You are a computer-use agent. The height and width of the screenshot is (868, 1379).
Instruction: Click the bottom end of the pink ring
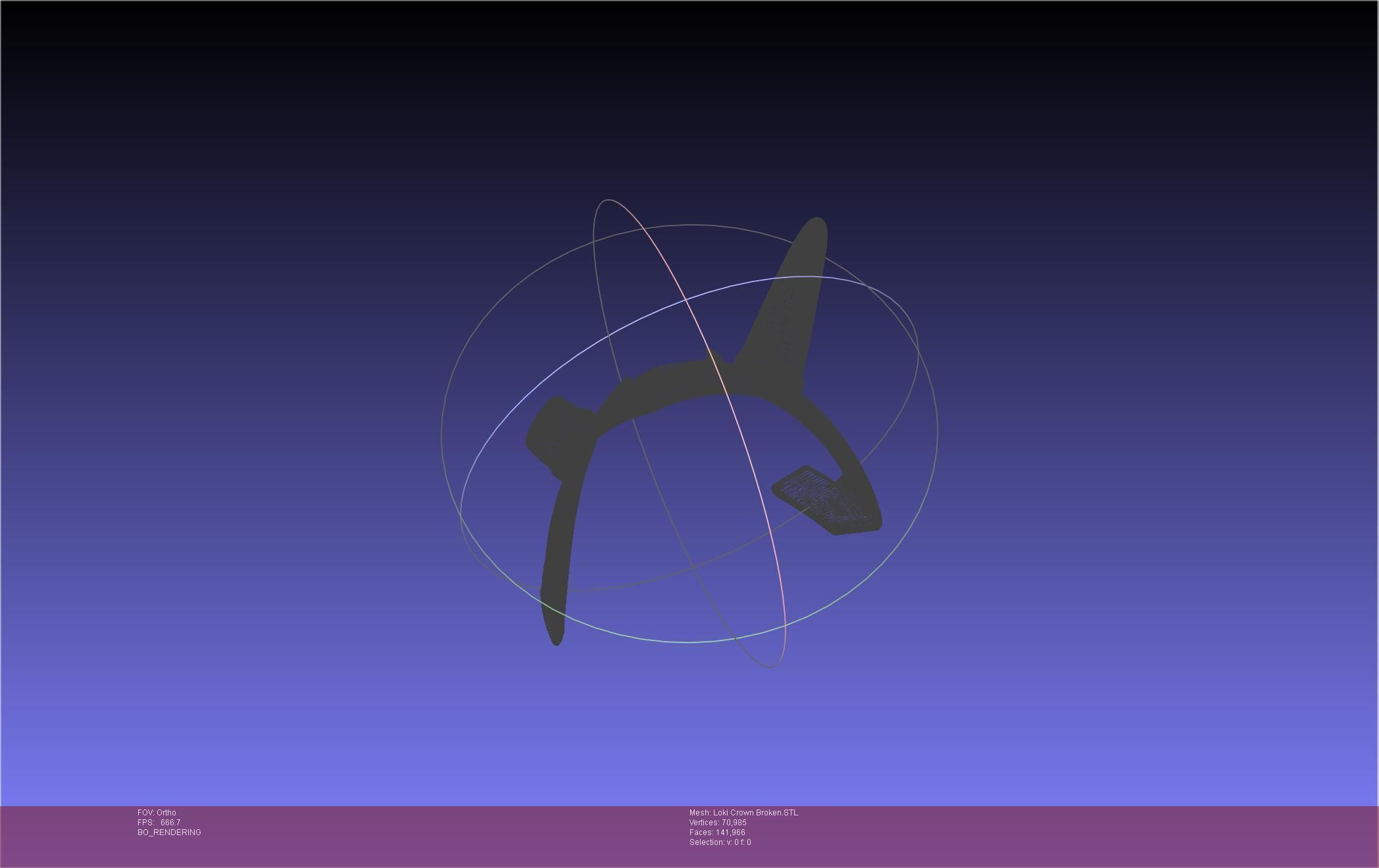tap(771, 666)
